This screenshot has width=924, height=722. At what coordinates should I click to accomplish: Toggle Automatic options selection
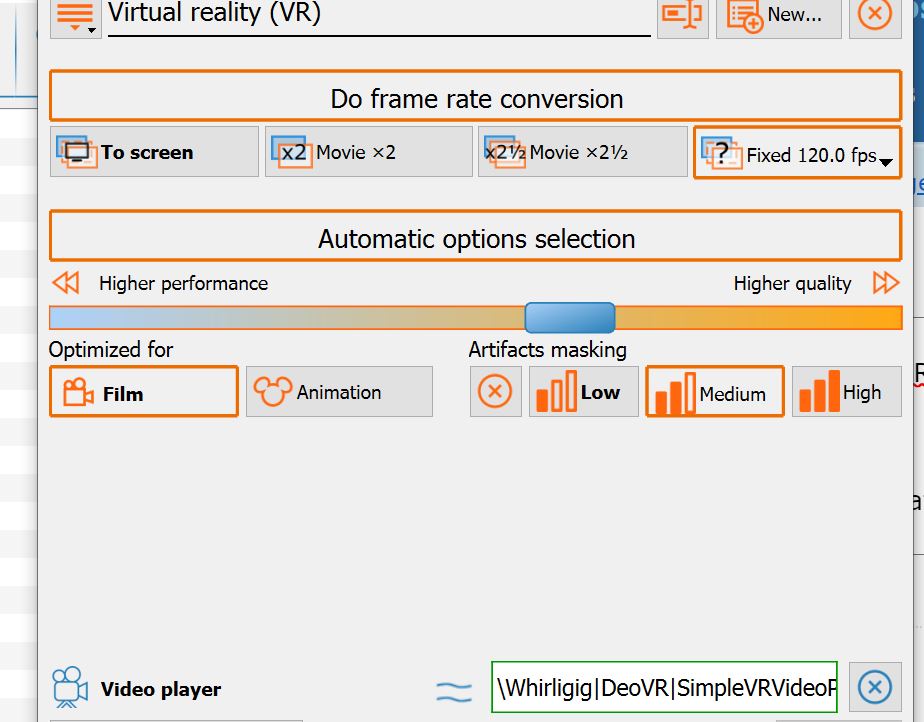(476, 239)
